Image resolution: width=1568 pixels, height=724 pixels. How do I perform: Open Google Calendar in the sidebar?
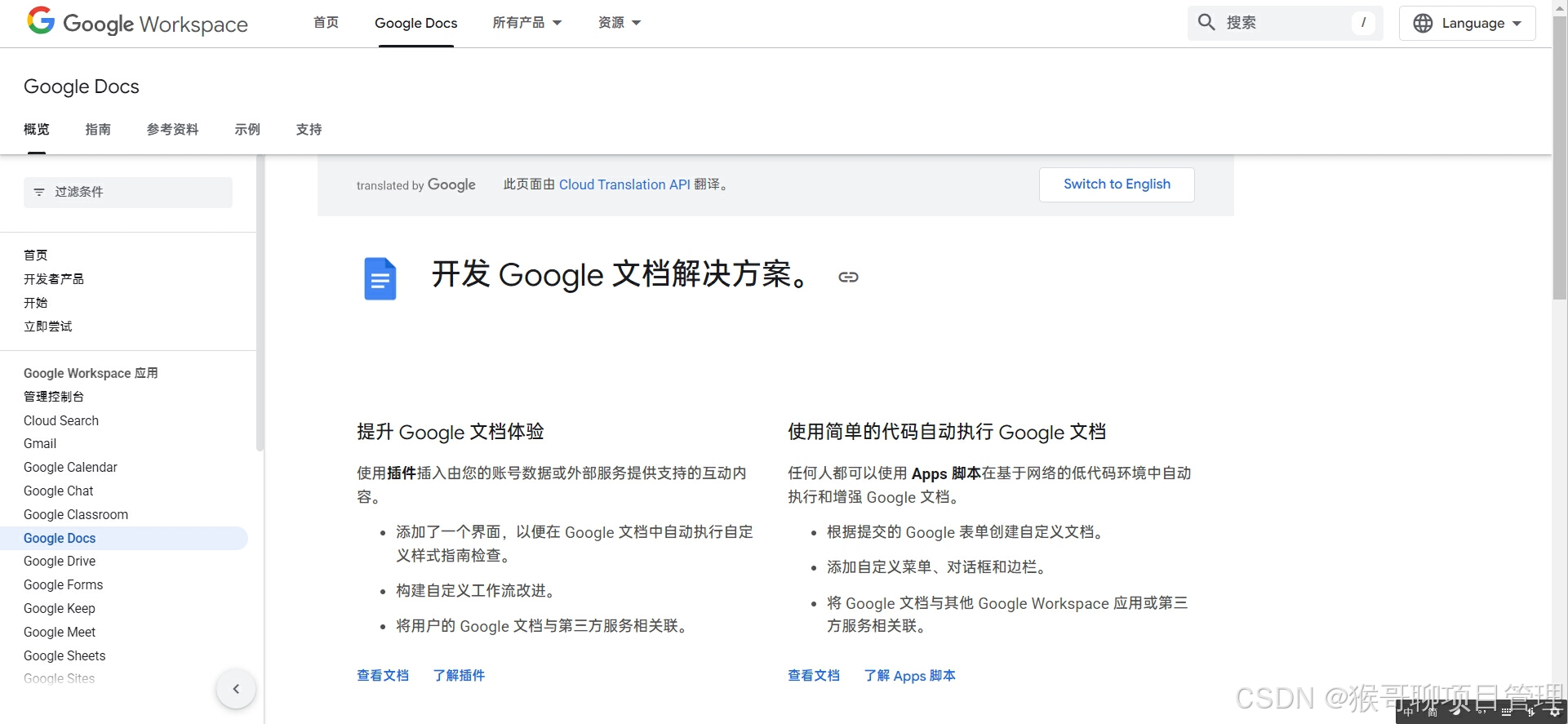(70, 467)
